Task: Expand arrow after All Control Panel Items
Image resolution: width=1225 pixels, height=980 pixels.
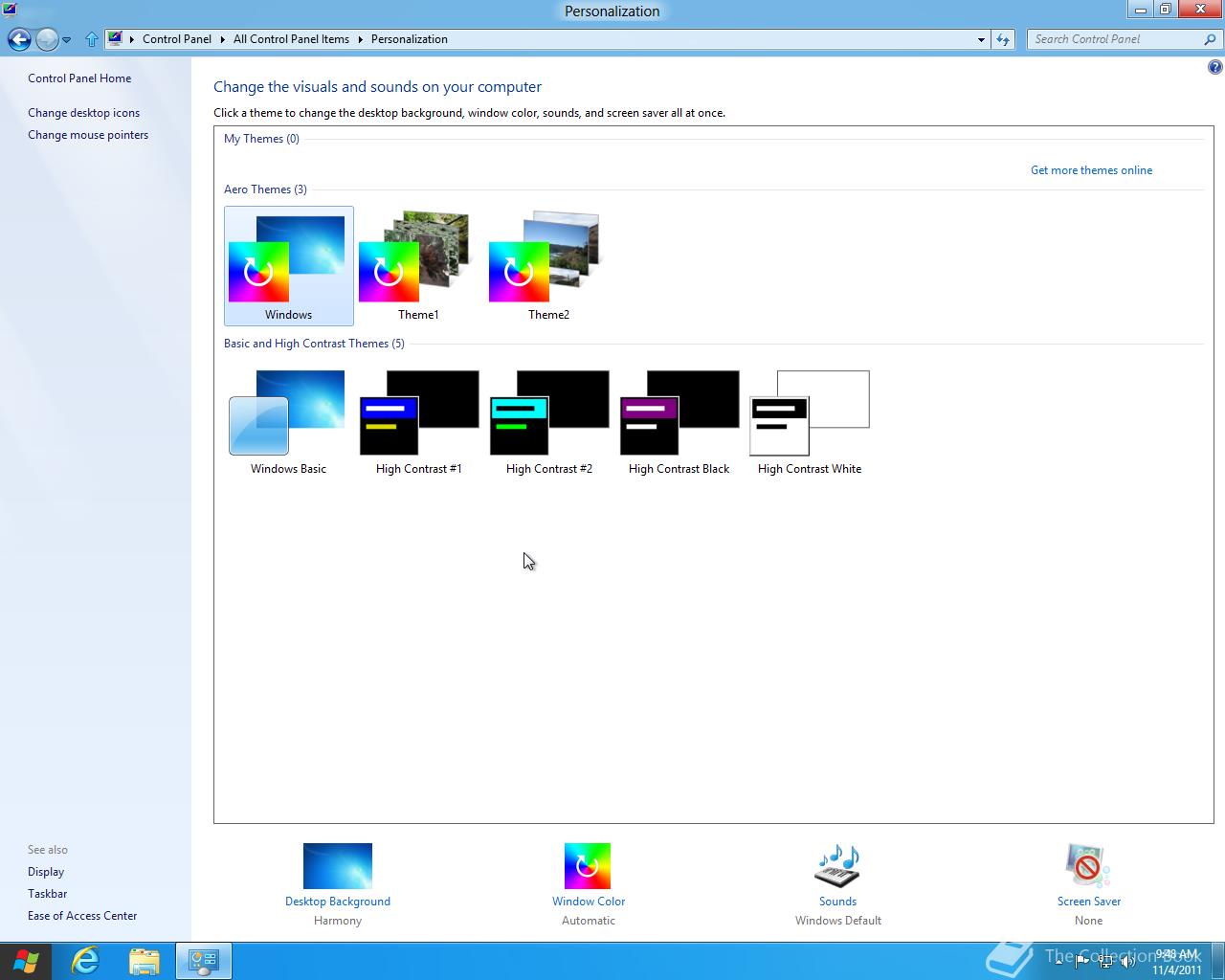Action: tap(361, 39)
